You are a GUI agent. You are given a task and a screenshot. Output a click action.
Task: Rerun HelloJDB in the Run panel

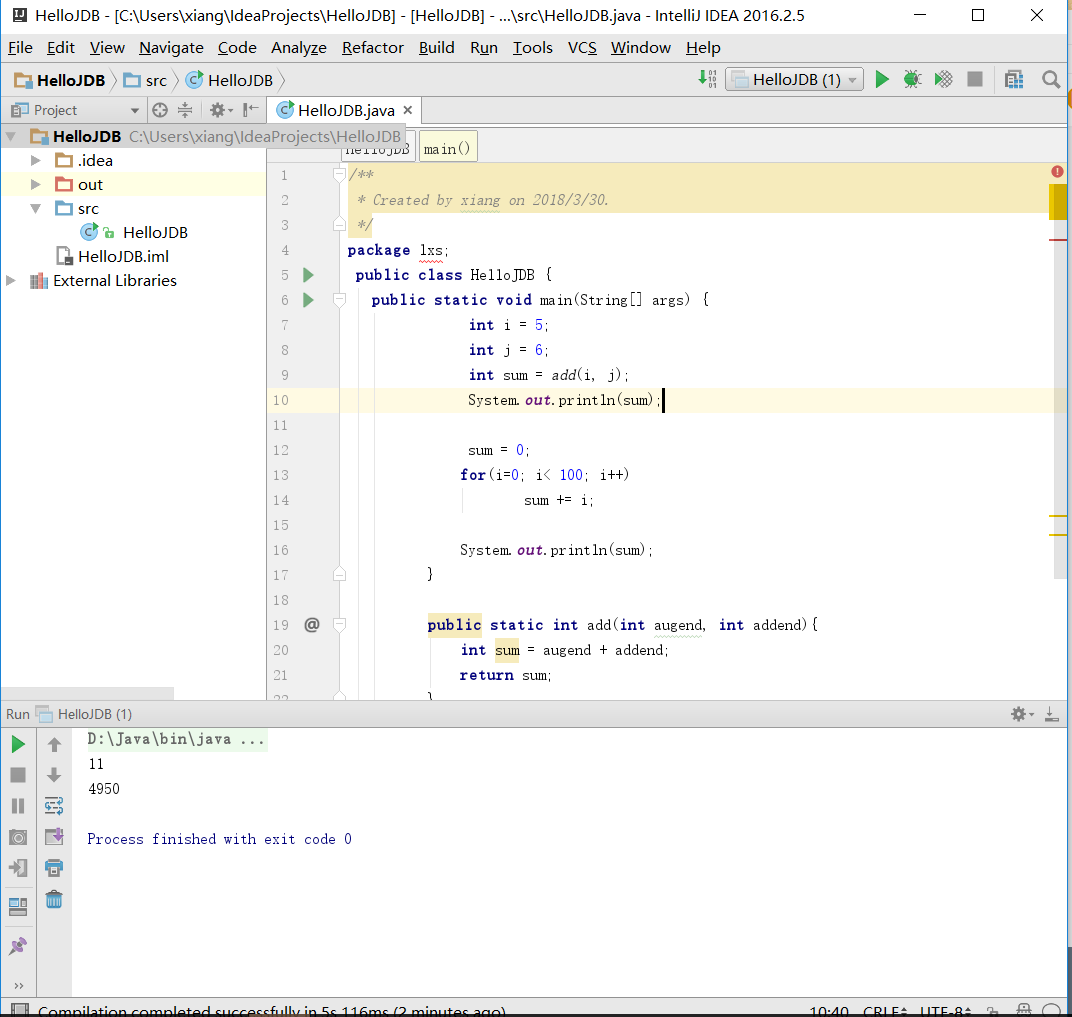(x=18, y=744)
